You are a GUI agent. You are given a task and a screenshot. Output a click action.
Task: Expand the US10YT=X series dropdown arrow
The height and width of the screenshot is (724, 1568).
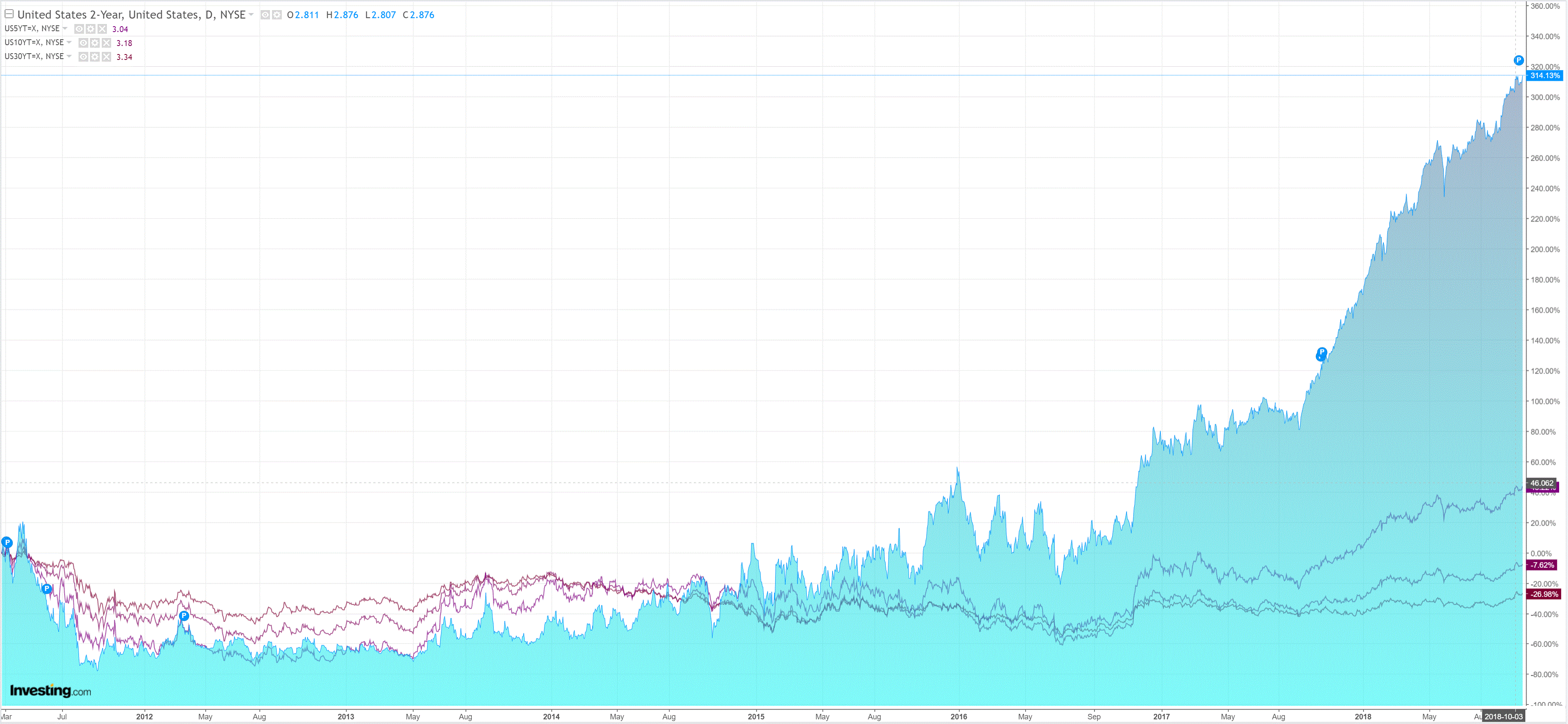[69, 43]
